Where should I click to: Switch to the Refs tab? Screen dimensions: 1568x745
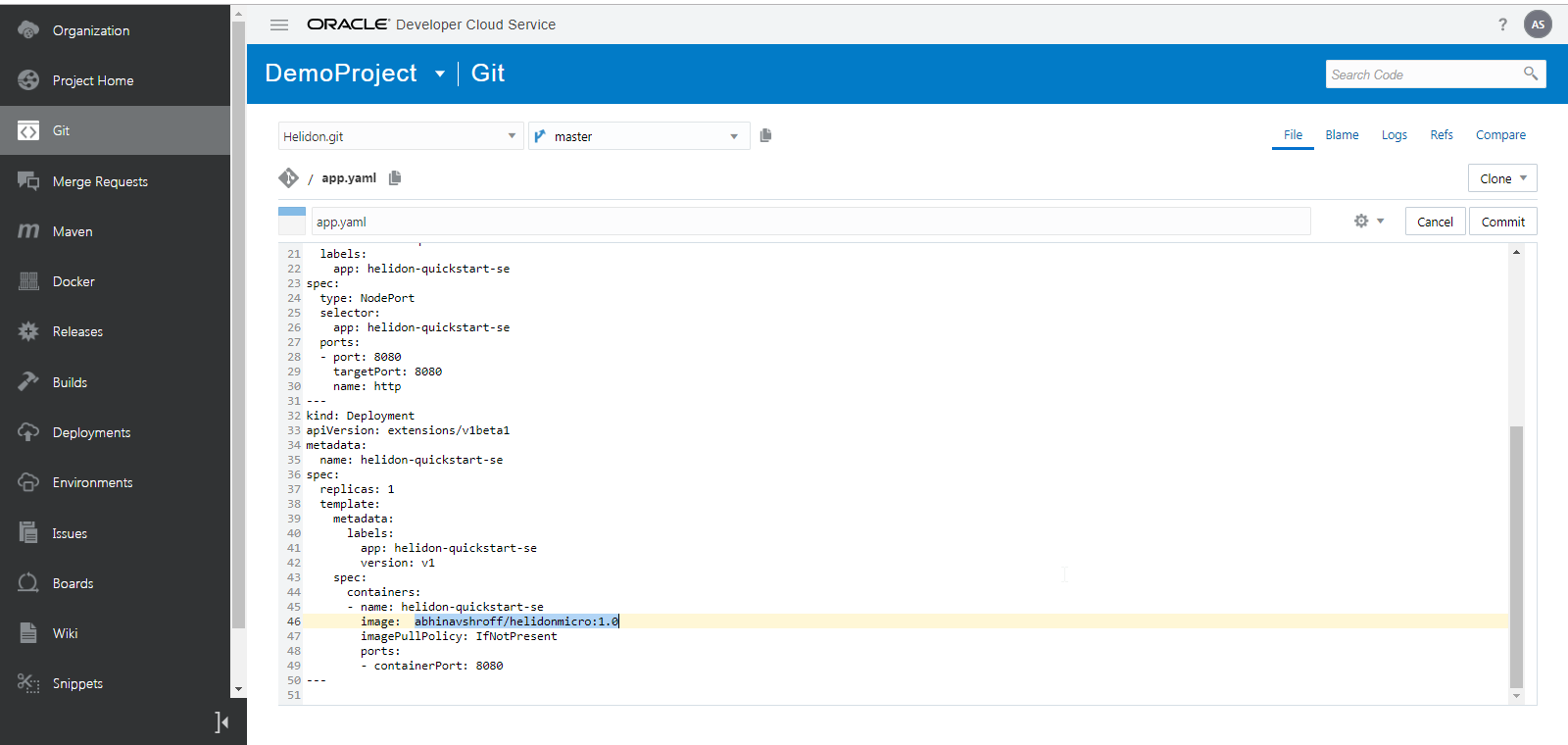[1442, 135]
